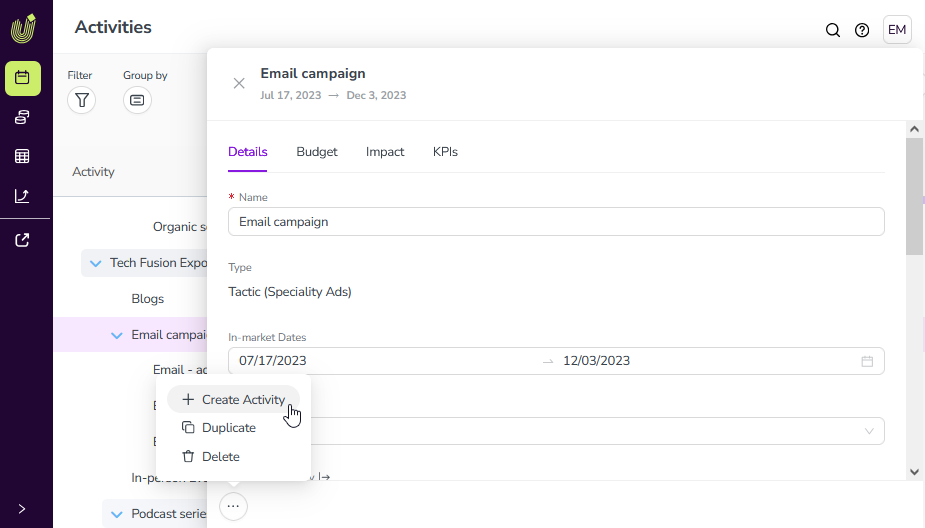Image resolution: width=925 pixels, height=528 pixels.
Task: Open the In-market Dates calendar picker
Action: click(x=867, y=361)
